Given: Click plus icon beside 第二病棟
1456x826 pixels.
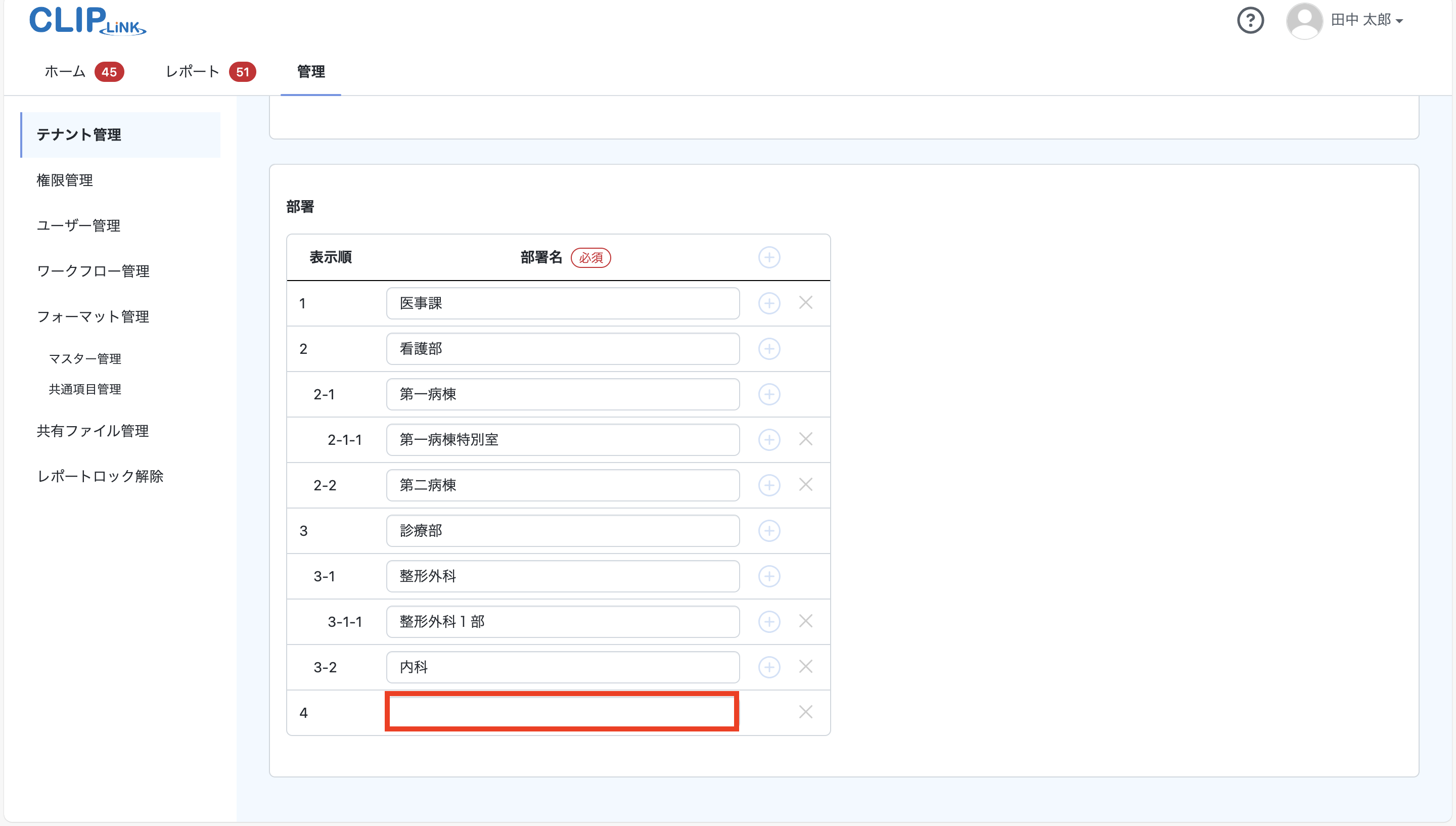Looking at the screenshot, I should 769,485.
